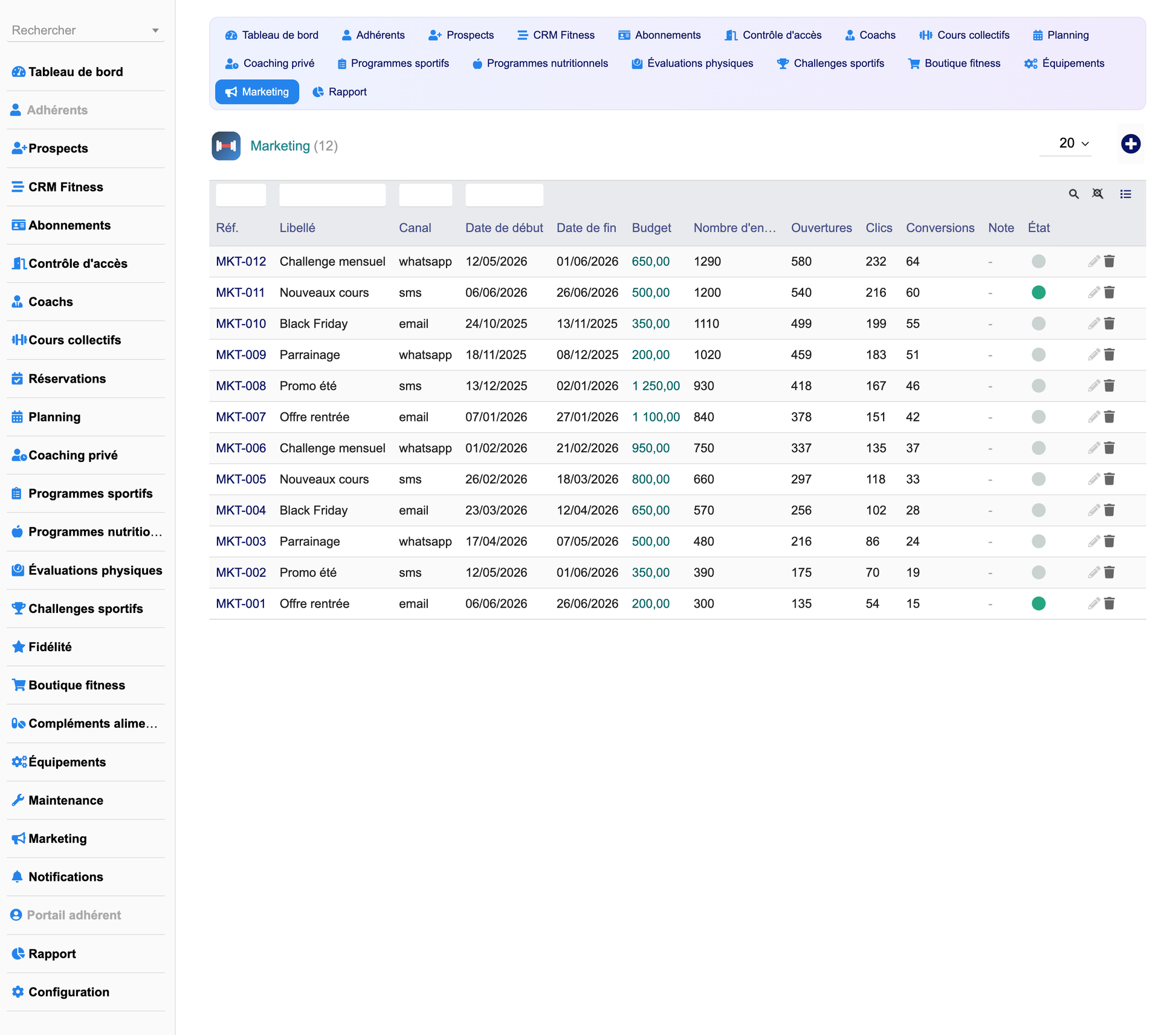Delete campaign MKT-010 with the trash icon
Image resolution: width=1176 pixels, height=1035 pixels.
tap(1110, 323)
